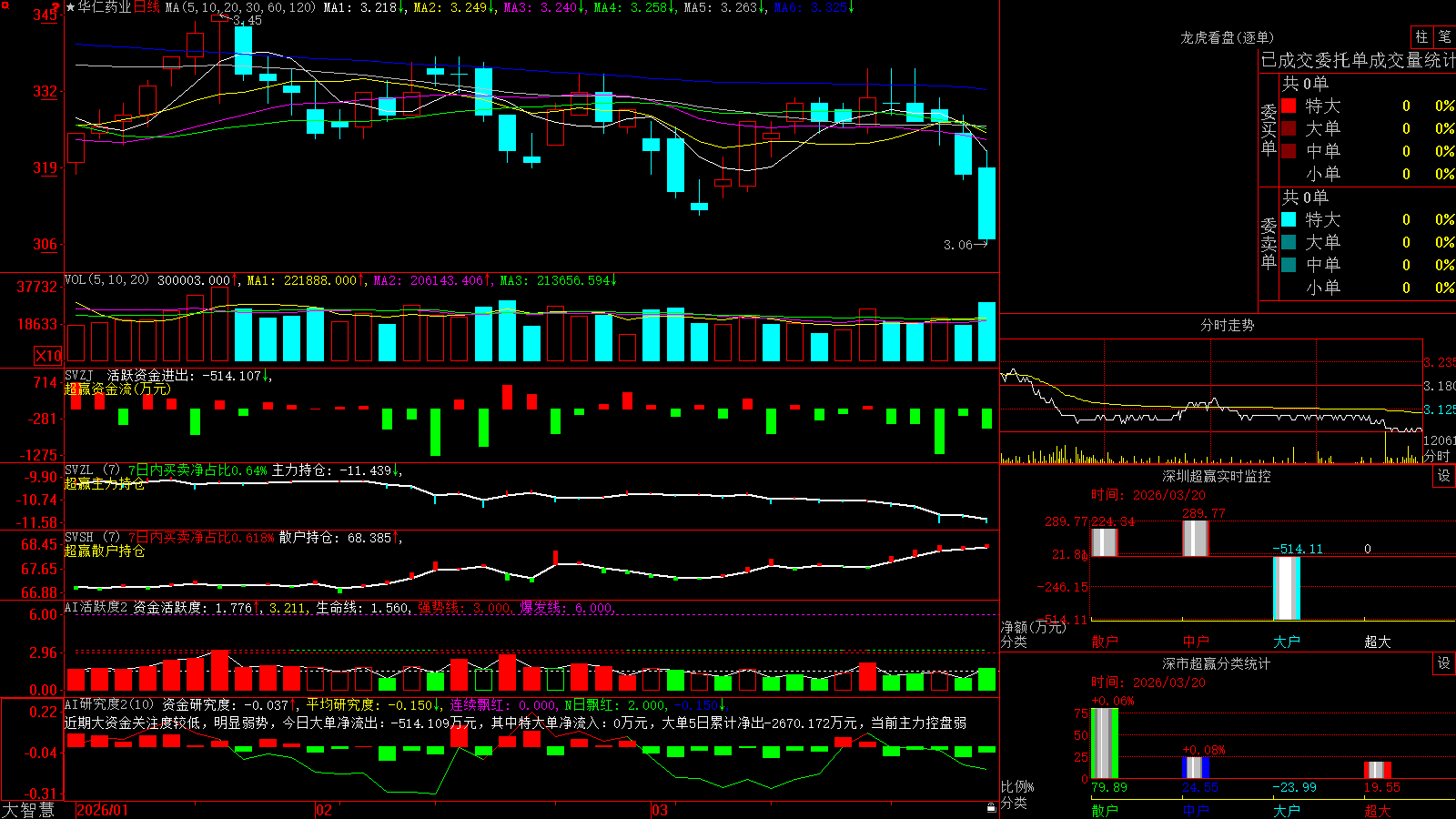The image size is (1456, 819).
Task: Click the teal 大单 sell order swatch
Action: pos(1289,242)
